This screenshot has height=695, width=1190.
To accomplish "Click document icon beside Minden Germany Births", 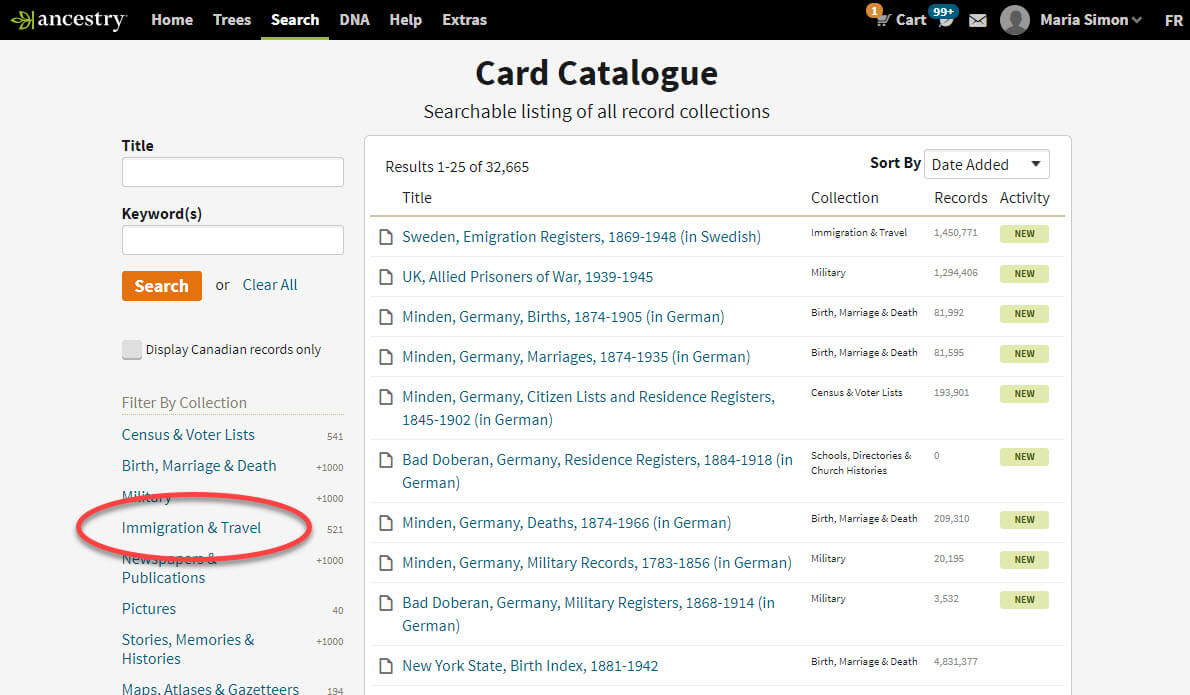I will 386,317.
